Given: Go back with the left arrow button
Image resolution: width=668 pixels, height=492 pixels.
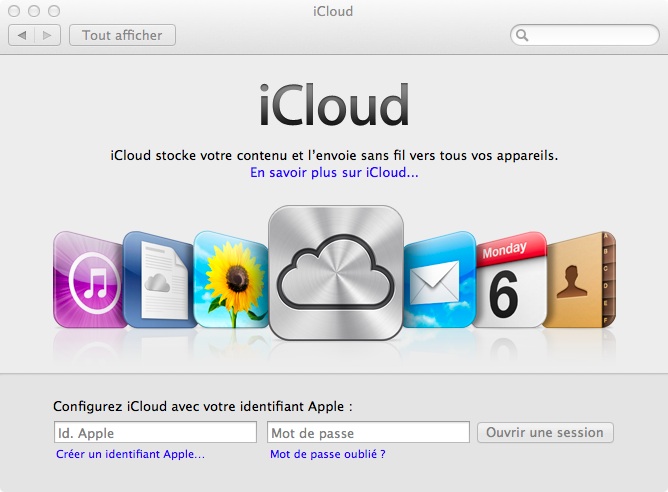Looking at the screenshot, I should tap(21, 35).
